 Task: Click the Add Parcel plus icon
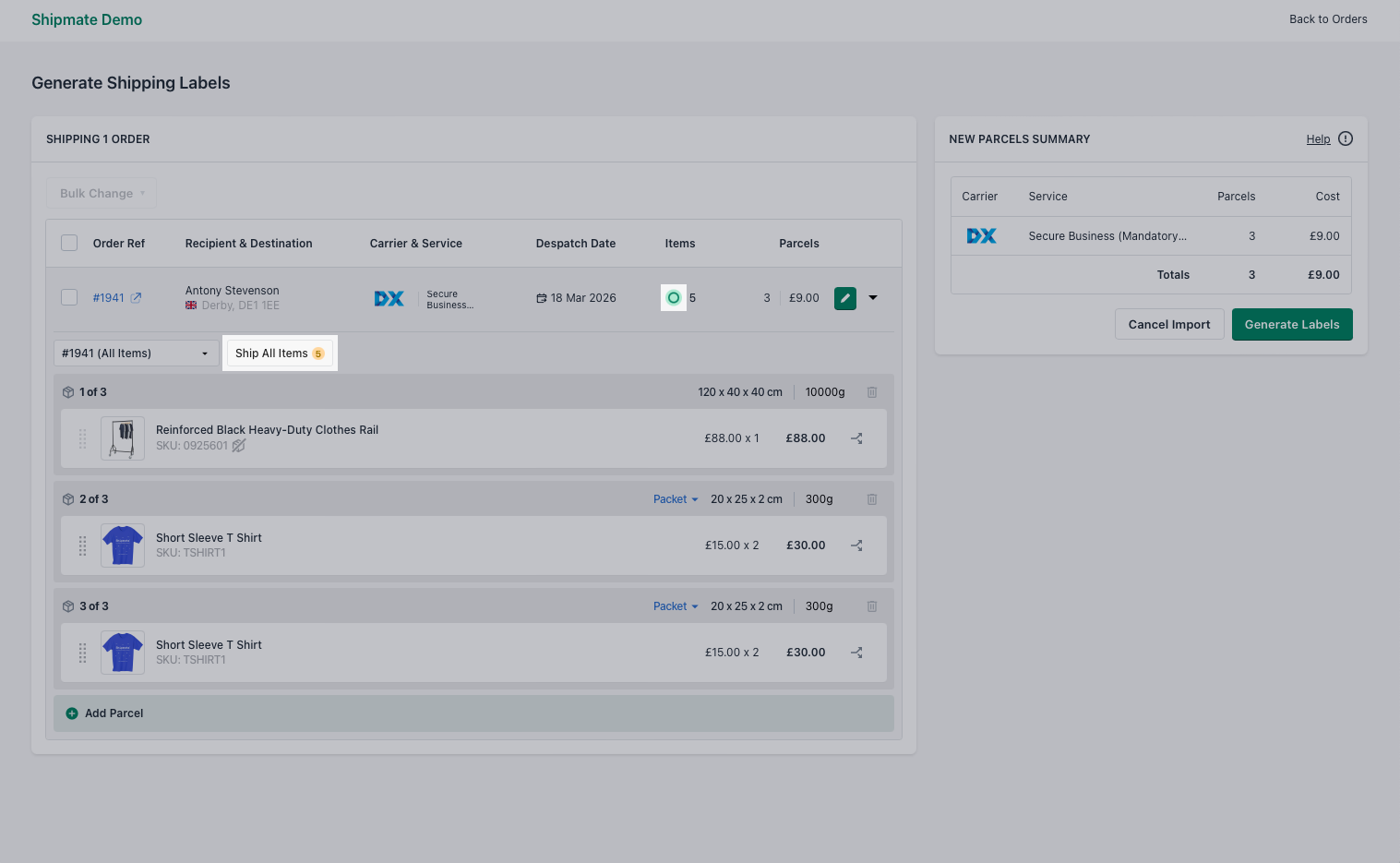point(72,713)
